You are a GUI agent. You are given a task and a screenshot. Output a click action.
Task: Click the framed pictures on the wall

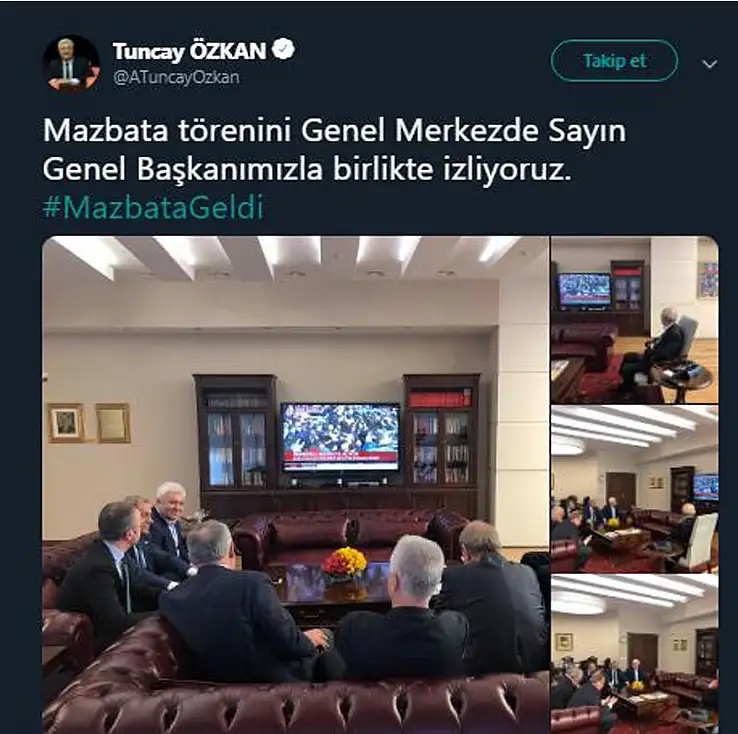[x=89, y=423]
